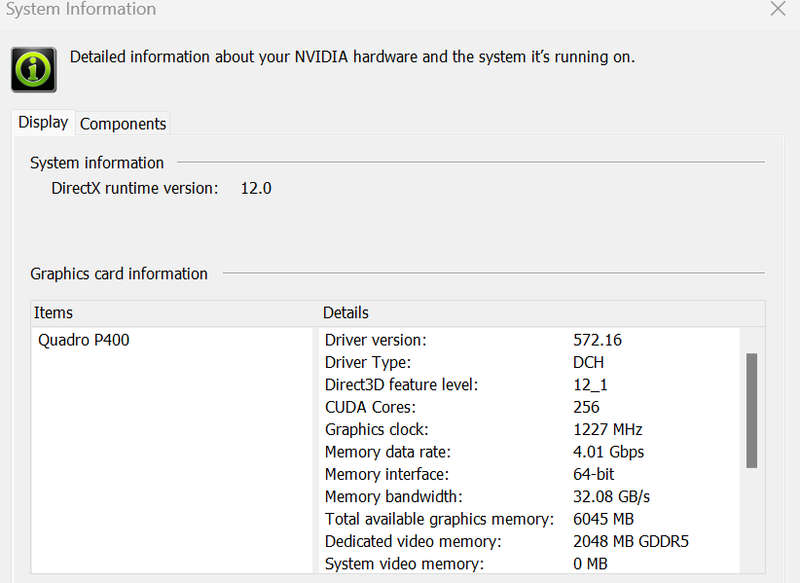Select the CUDA Cores label

coord(370,407)
